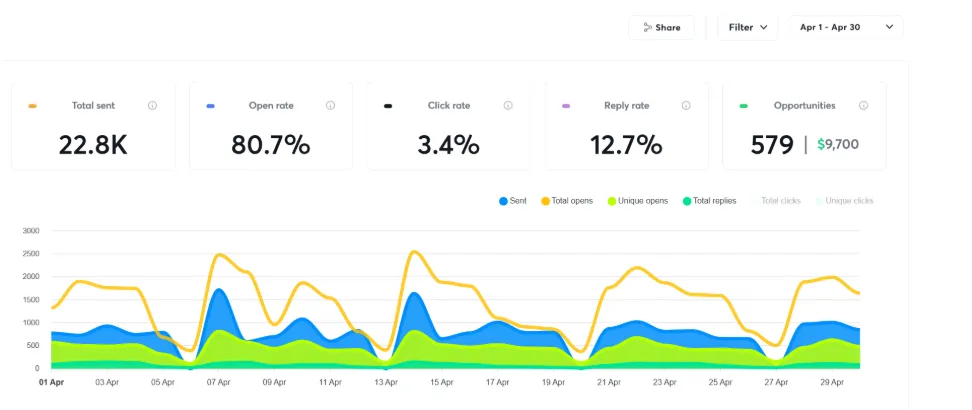Click the 500 y-axis label
Image resolution: width=972 pixels, height=410 pixels.
[33, 345]
